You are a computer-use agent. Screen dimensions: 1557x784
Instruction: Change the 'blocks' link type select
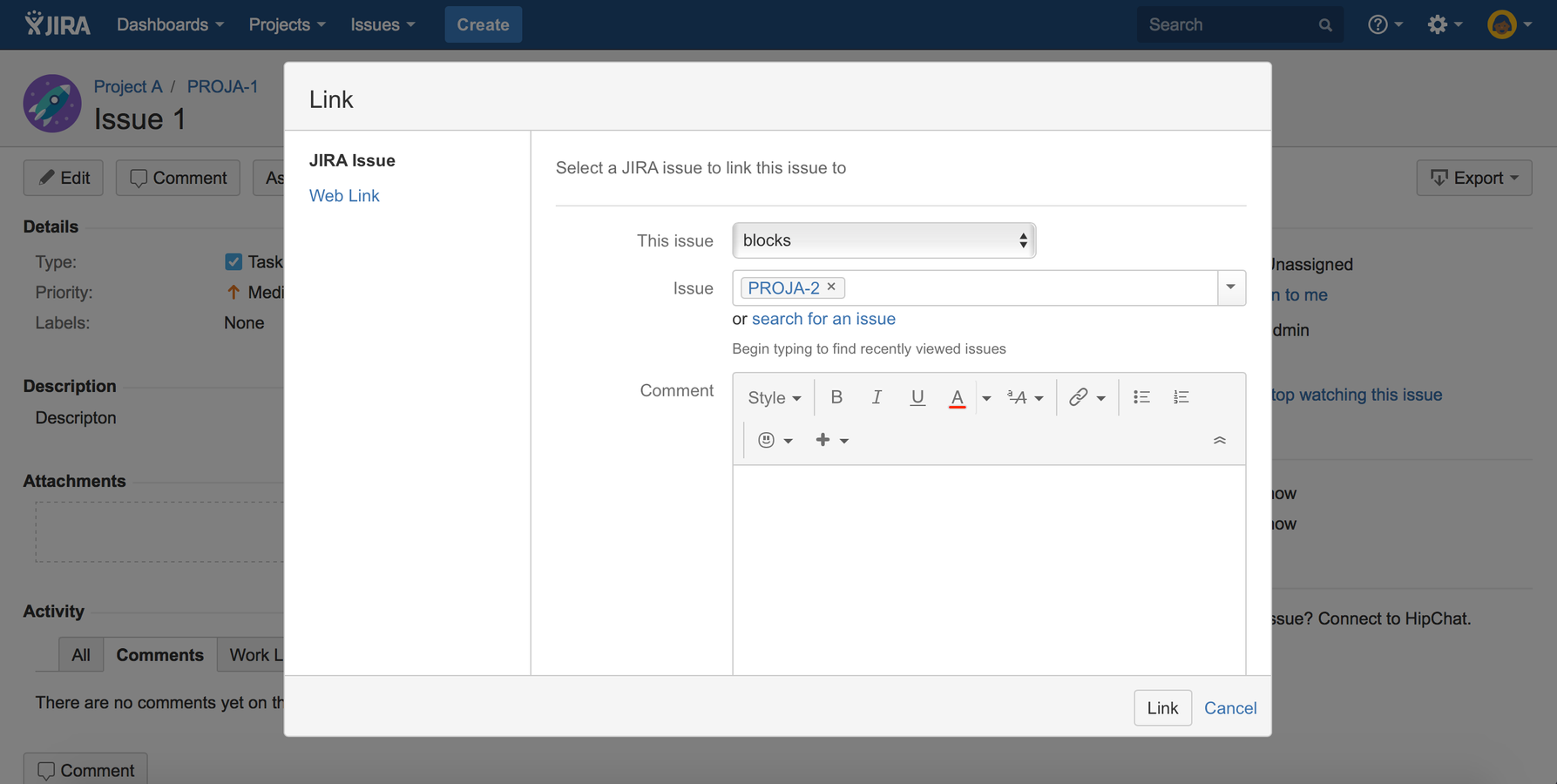[883, 240]
